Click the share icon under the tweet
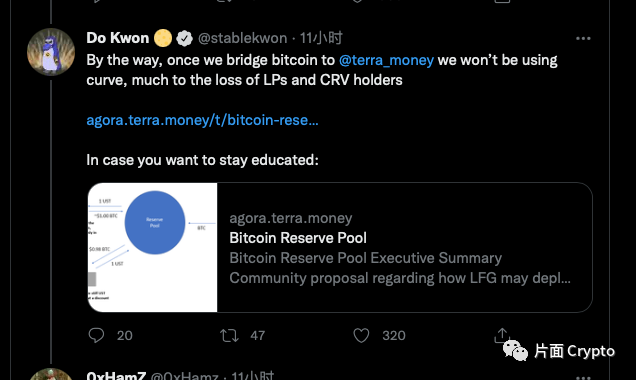Viewport: 636px width, 380px height. pos(502,335)
